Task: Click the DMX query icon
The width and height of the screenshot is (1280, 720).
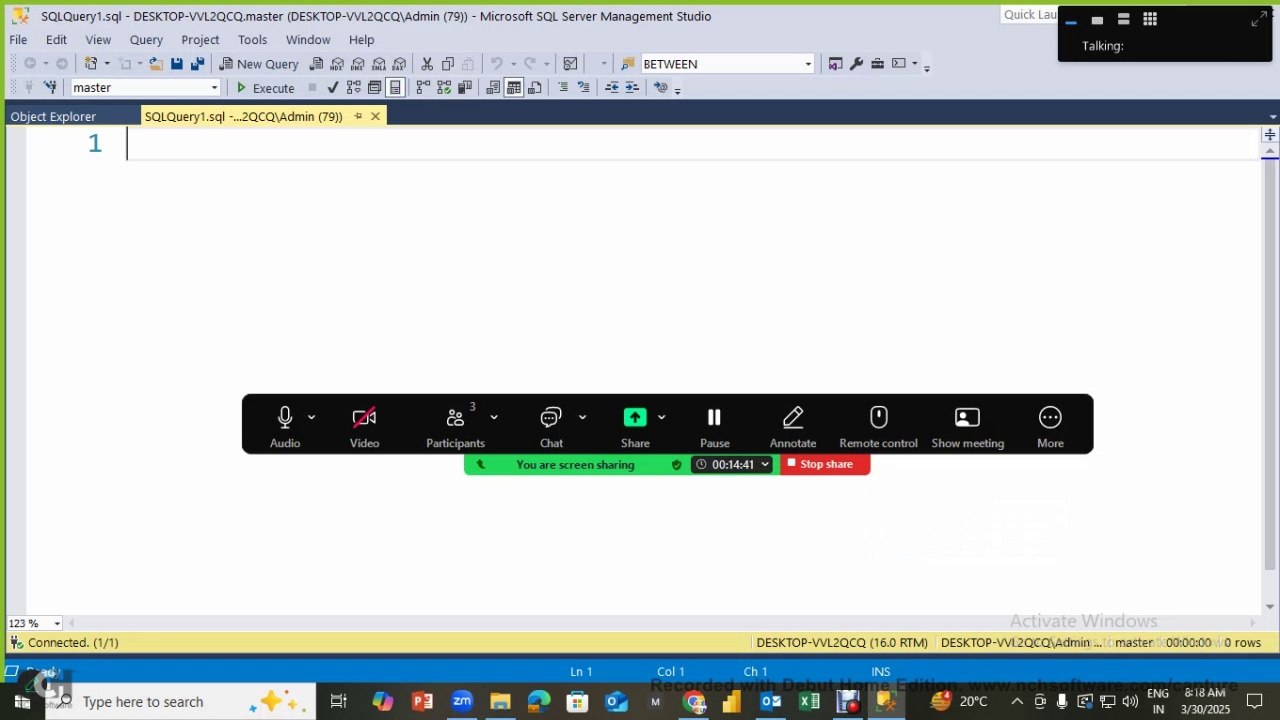Action: tap(358, 64)
